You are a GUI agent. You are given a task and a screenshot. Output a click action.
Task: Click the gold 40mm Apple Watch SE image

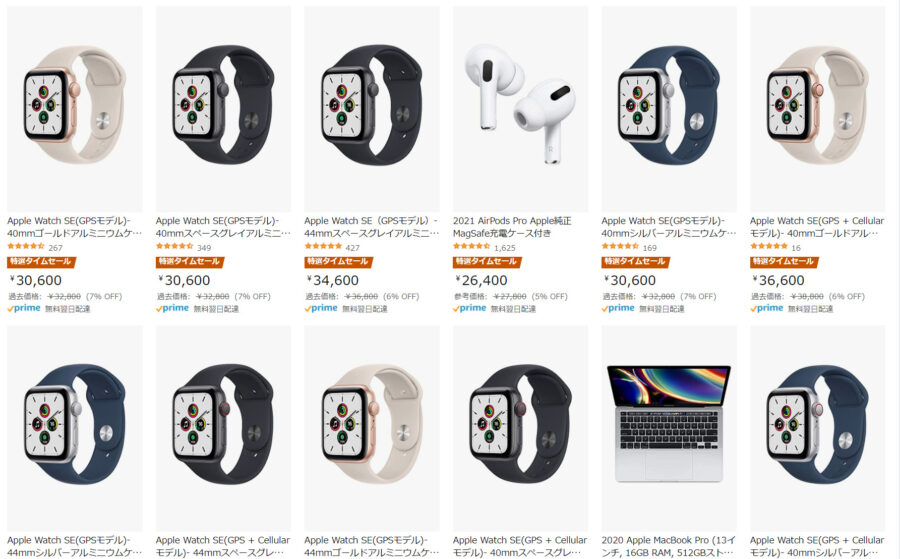click(x=75, y=109)
